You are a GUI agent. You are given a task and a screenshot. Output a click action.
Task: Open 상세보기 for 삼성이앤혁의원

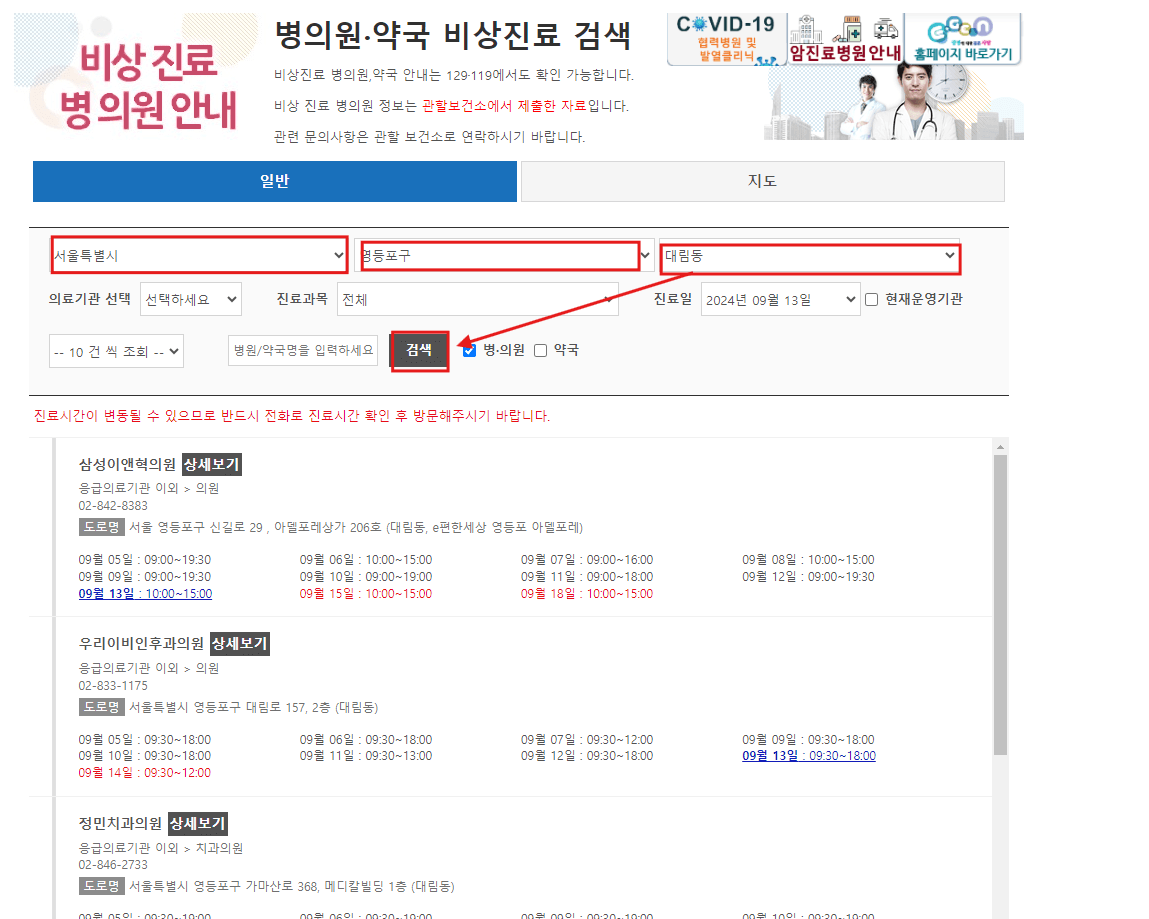click(x=212, y=465)
